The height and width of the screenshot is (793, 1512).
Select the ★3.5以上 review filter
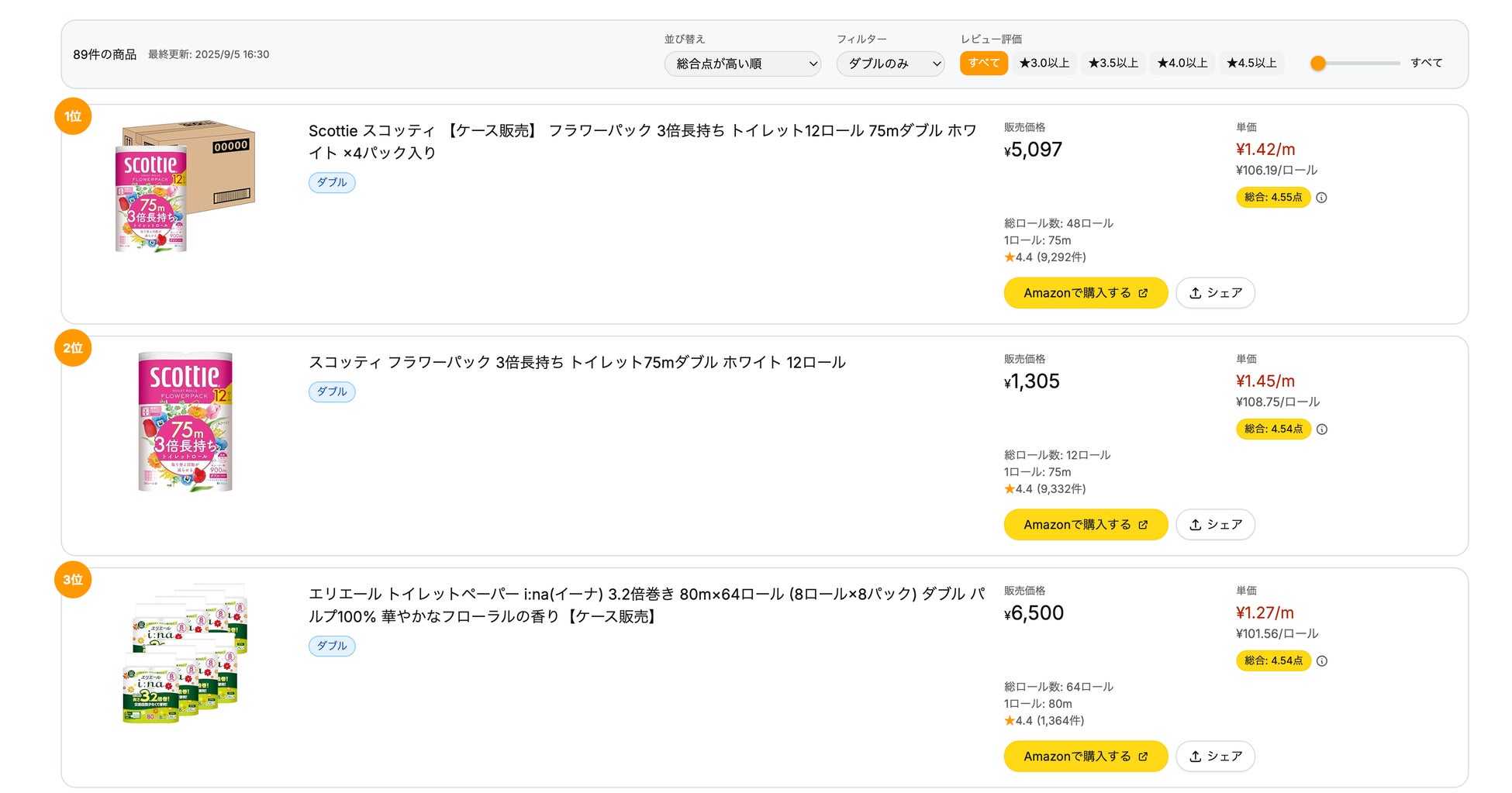point(1113,63)
